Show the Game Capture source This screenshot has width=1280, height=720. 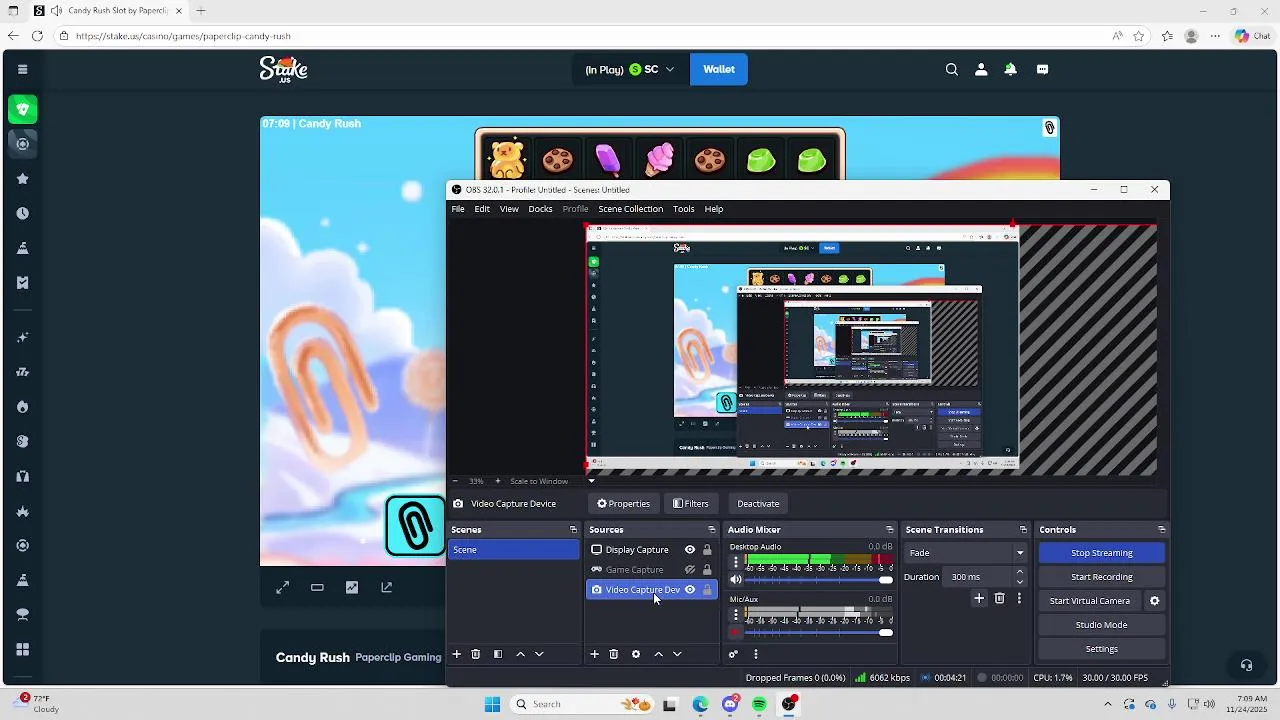(x=690, y=570)
